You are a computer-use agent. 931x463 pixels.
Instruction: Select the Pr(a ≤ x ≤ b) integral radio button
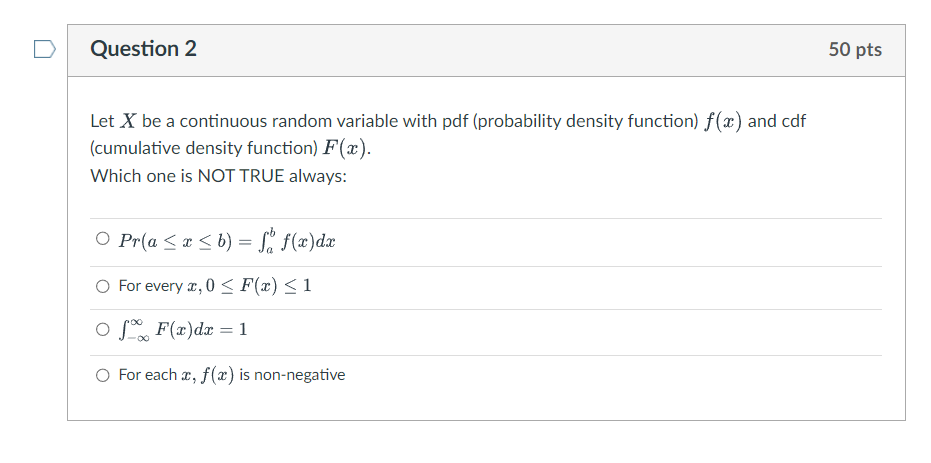tap(103, 241)
